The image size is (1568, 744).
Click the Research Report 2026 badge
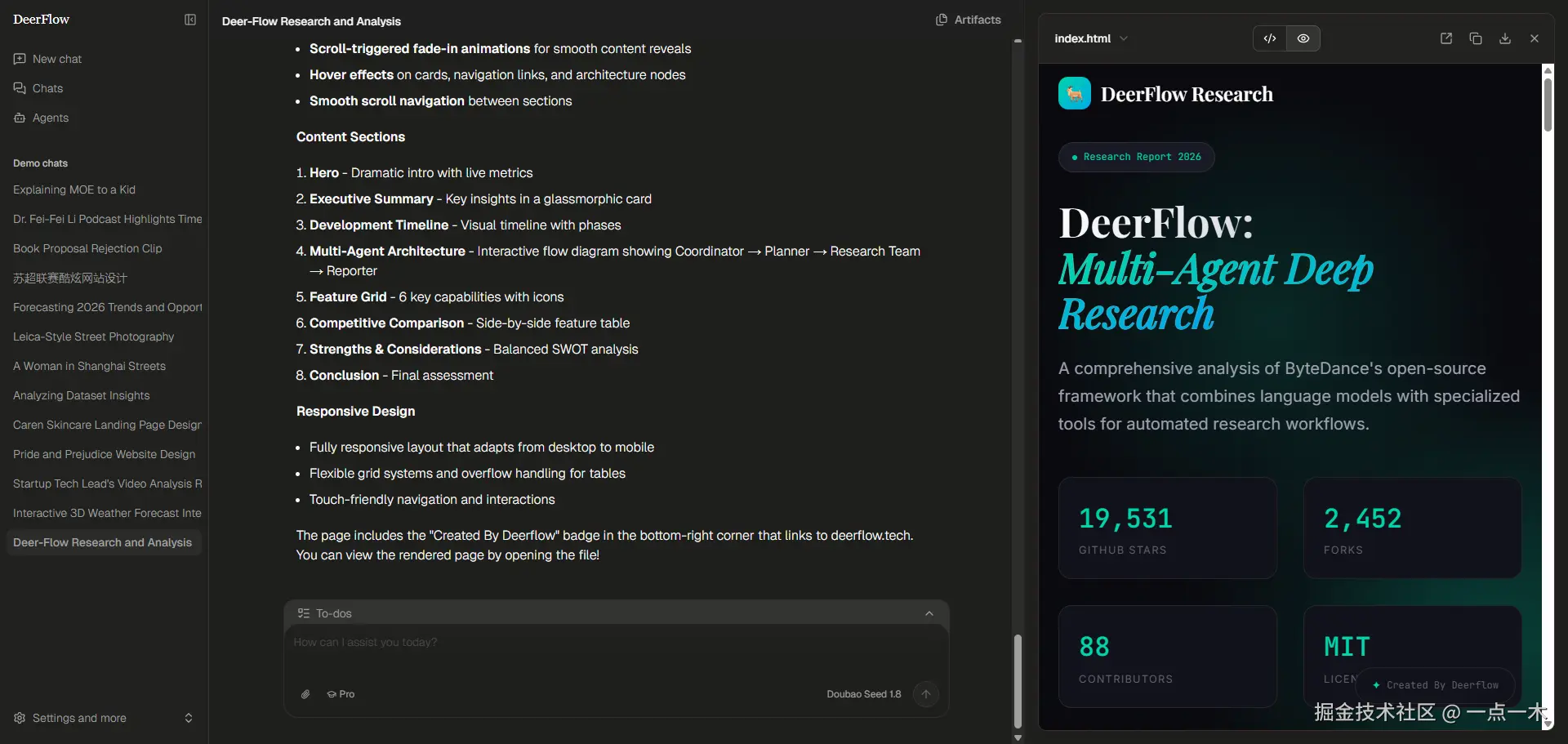1137,157
